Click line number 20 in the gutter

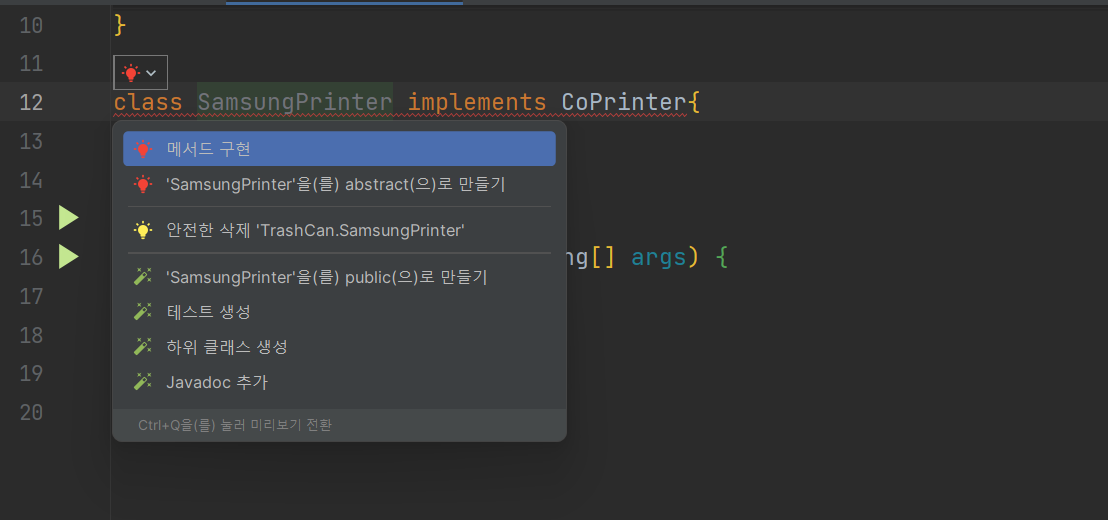click(x=31, y=412)
